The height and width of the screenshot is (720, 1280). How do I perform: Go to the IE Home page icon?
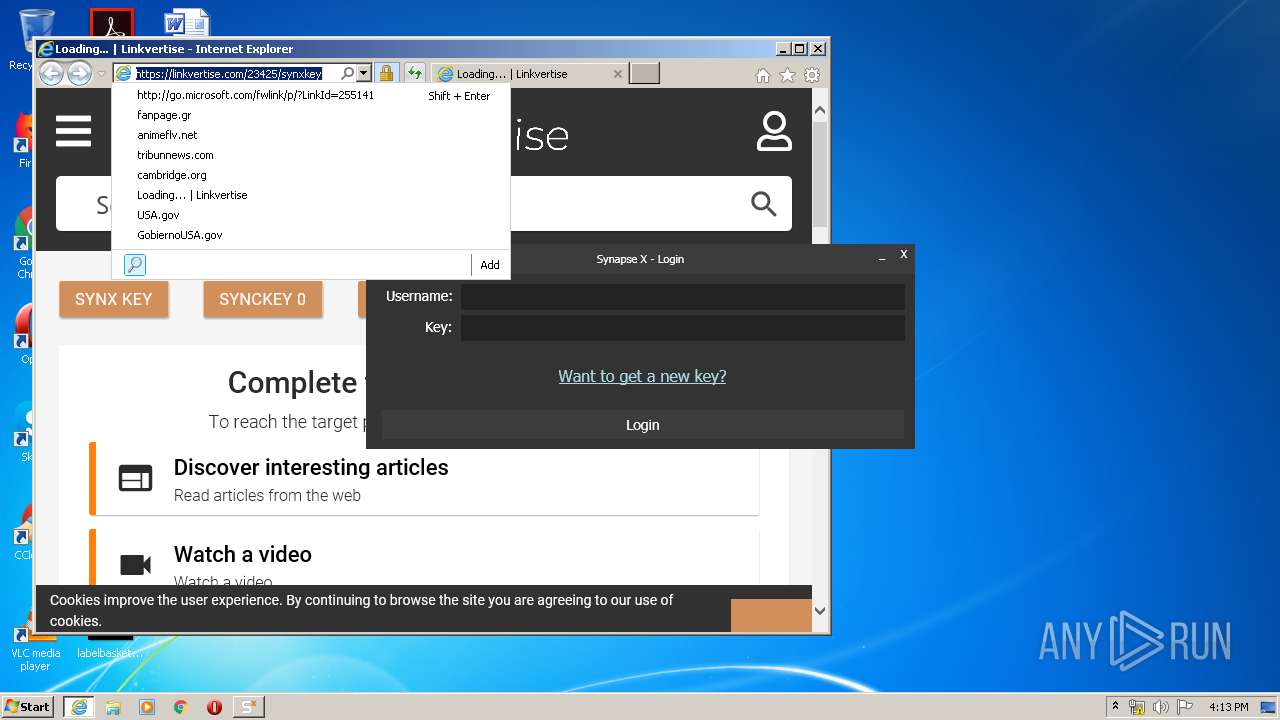point(763,75)
